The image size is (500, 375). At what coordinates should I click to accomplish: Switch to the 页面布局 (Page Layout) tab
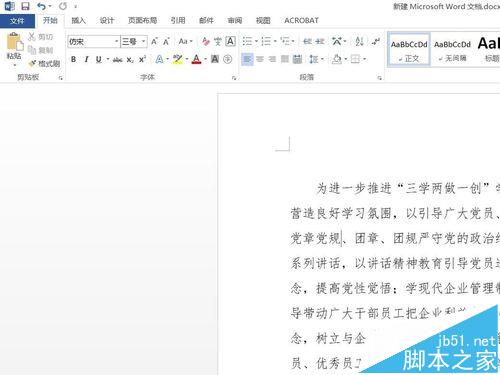[143, 21]
